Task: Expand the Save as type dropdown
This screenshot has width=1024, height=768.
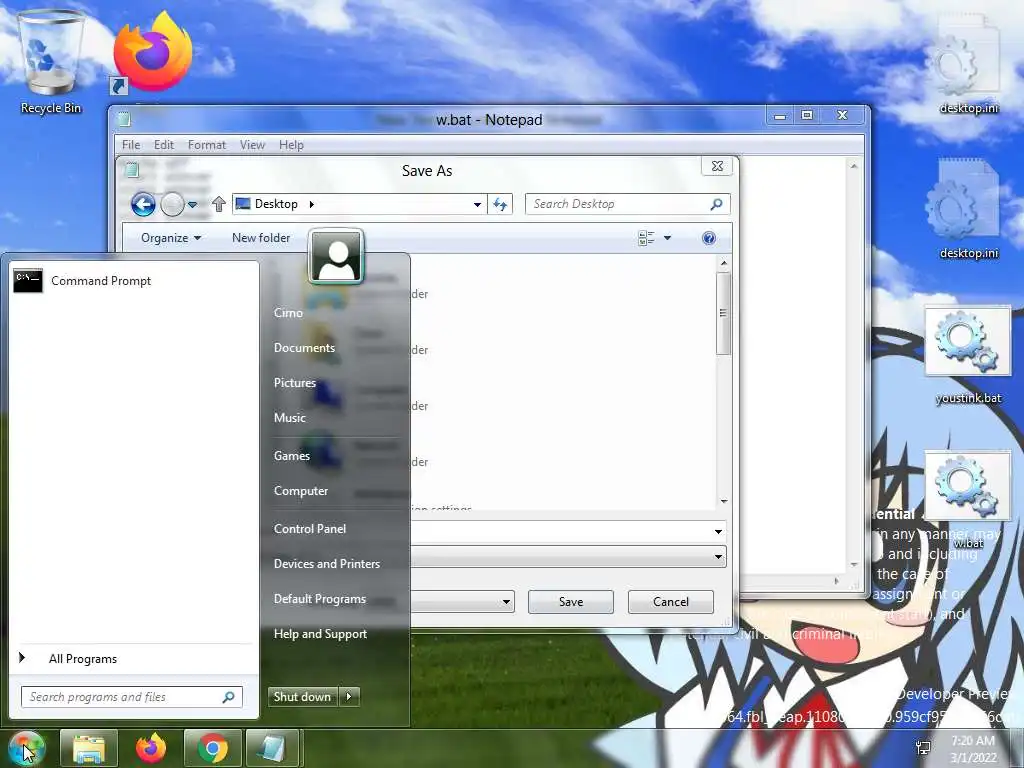Action: 718,557
